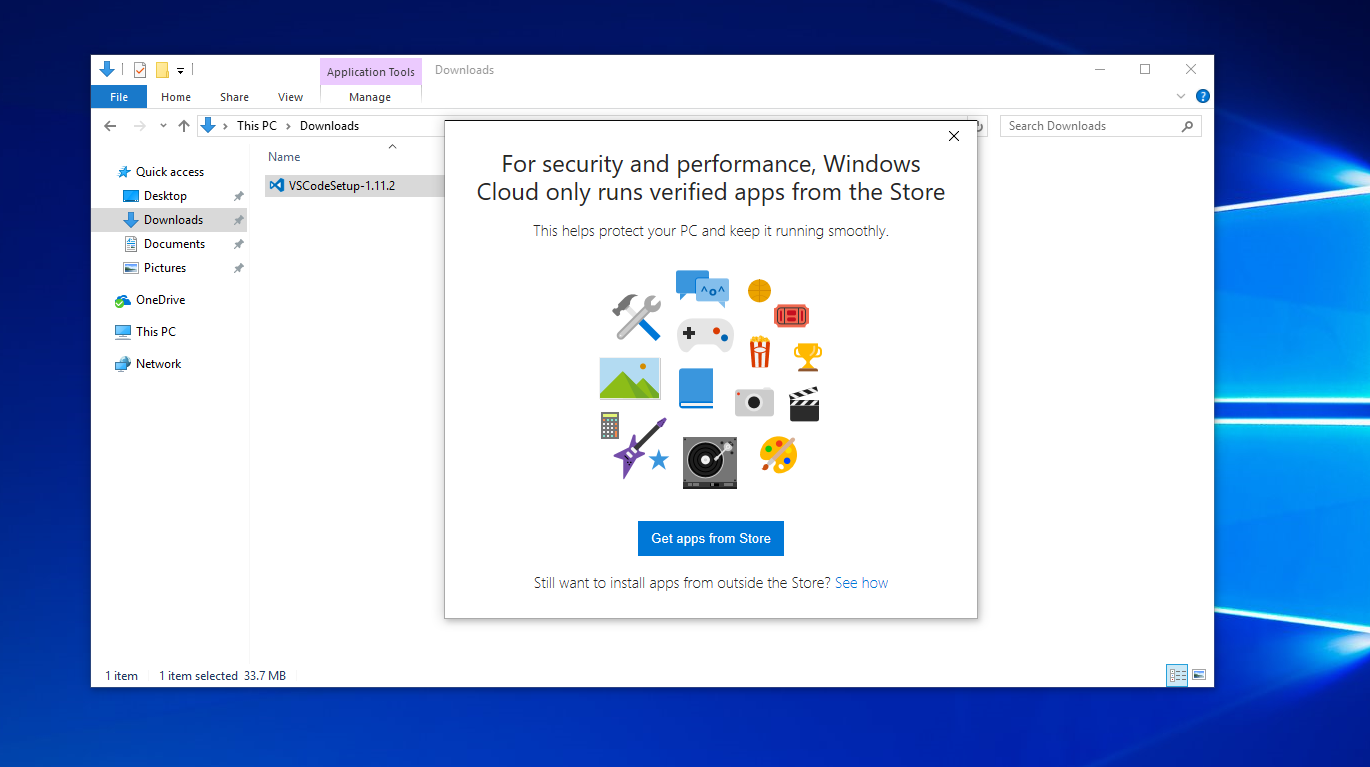Switch to Large icons view in status bar
This screenshot has width=1370, height=767.
[x=1199, y=675]
